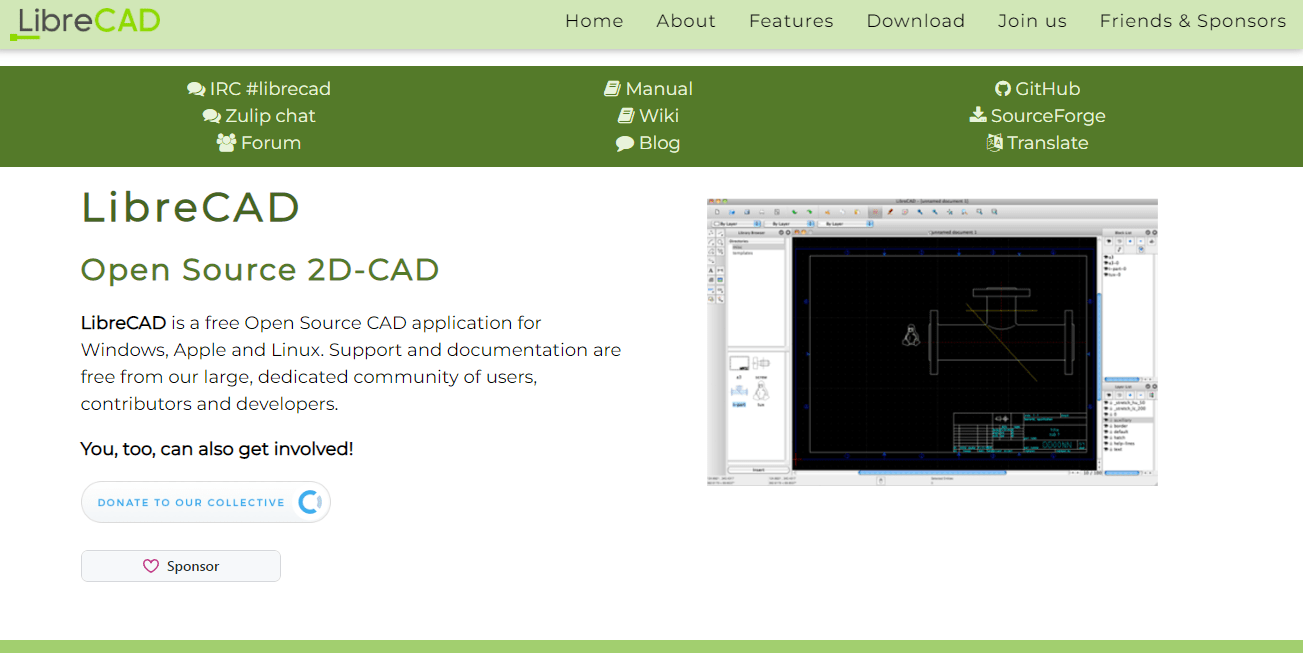Click the Blog comment icon
Screen dimensions: 1303x653
[x=625, y=143]
